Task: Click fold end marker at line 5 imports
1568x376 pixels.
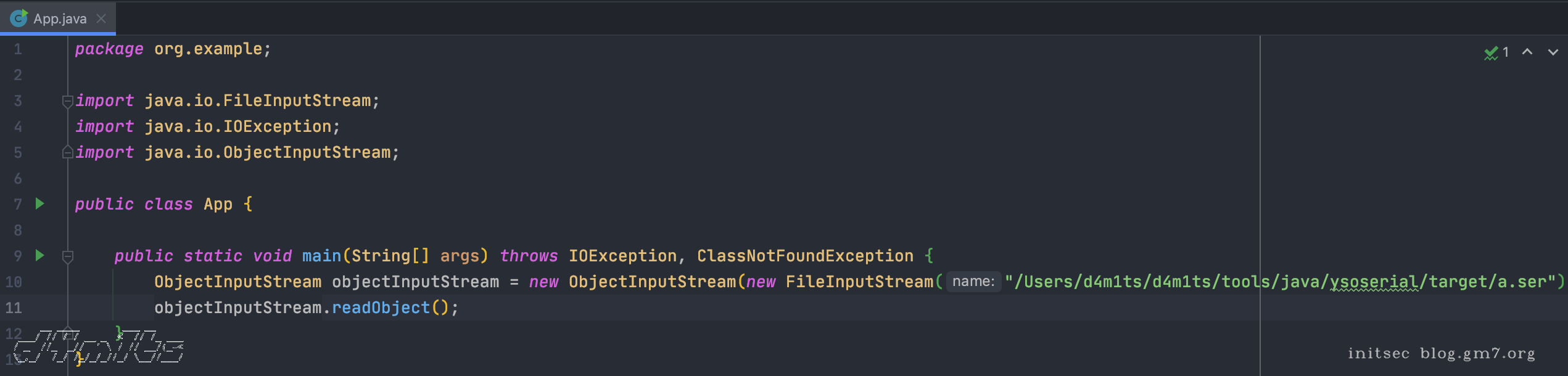Action: point(68,152)
